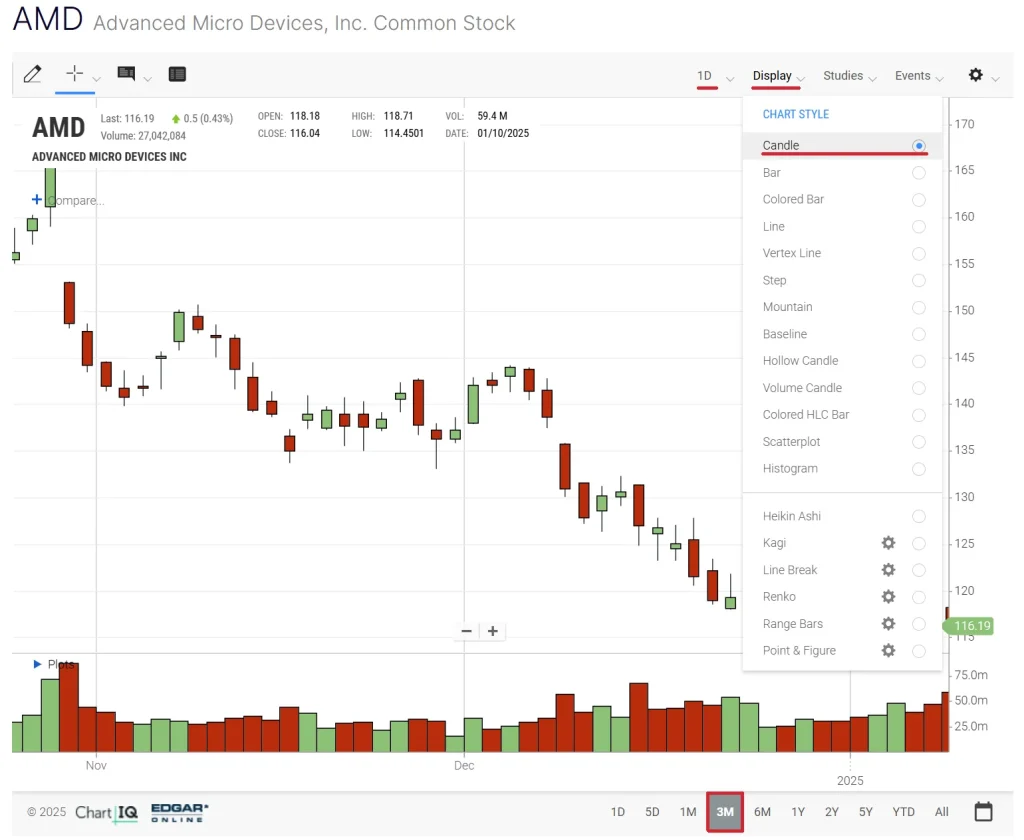The height and width of the screenshot is (840, 1024).
Task: Set range to 3M
Action: 725,812
